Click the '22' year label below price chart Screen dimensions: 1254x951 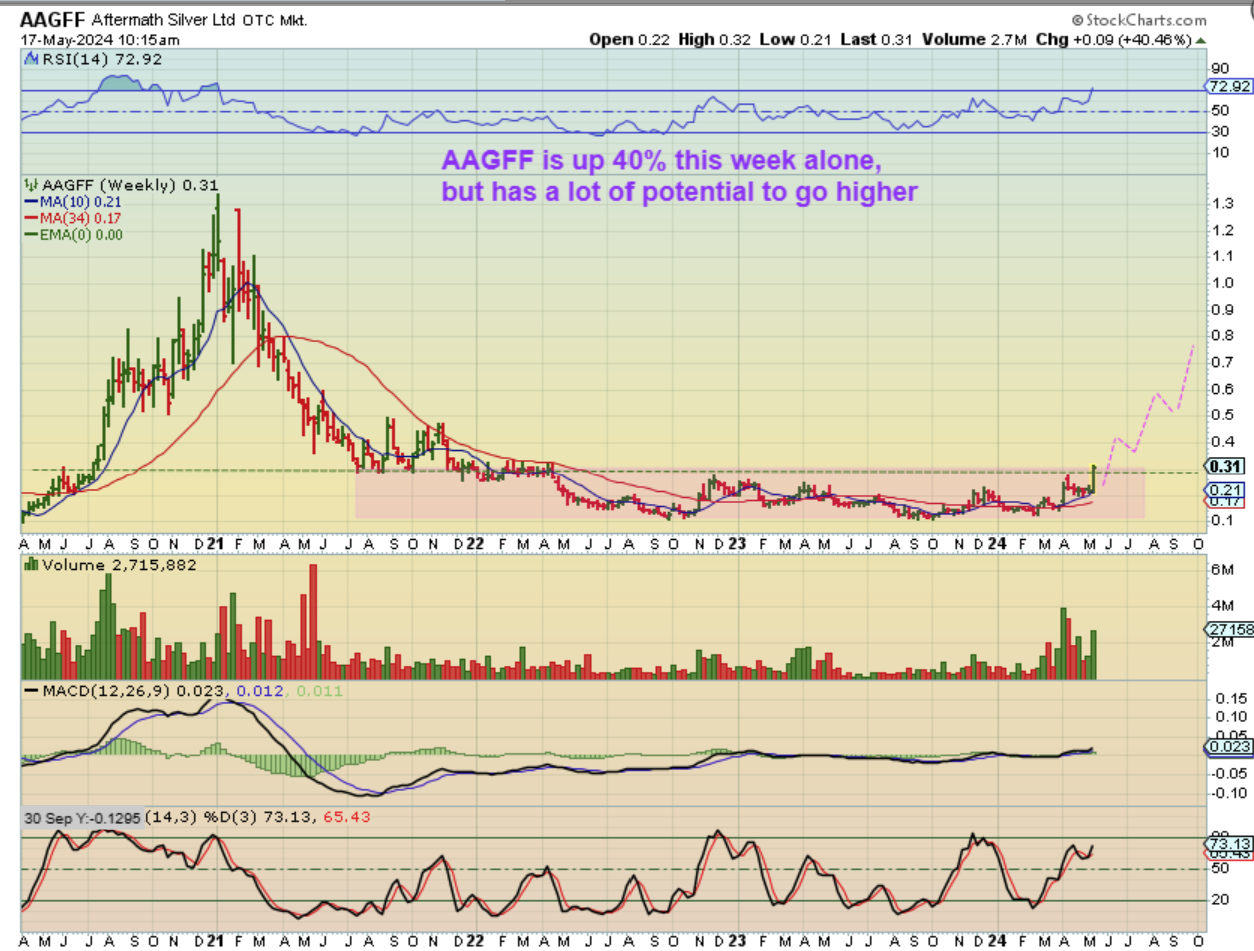(x=475, y=543)
